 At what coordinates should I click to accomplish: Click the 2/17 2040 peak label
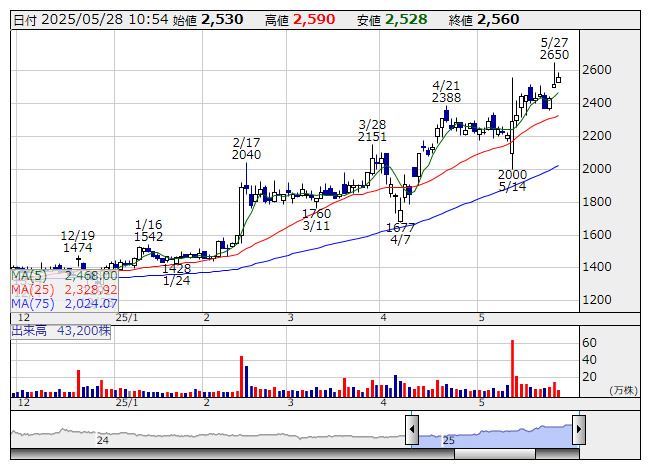click(247, 149)
